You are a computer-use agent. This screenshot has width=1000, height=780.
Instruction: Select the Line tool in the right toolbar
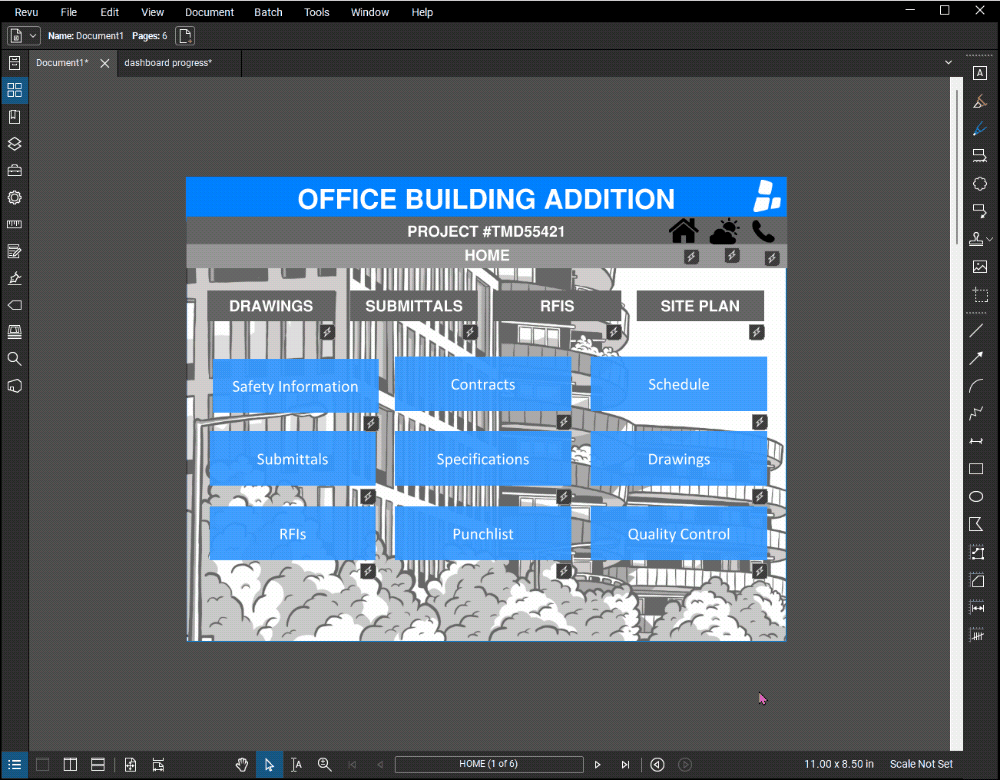coord(980,330)
